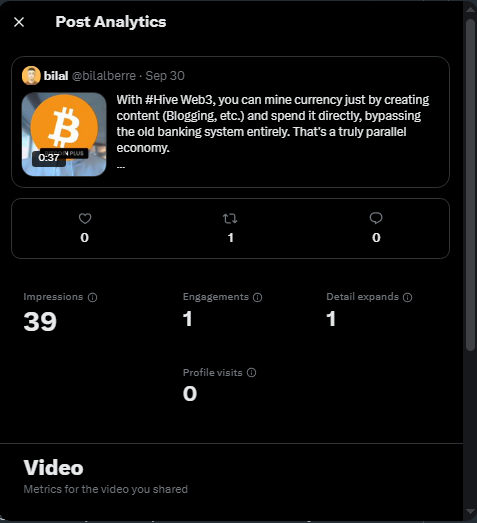The width and height of the screenshot is (477, 523).
Task: Click bilal's profile avatar
Action: pyautogui.click(x=31, y=76)
